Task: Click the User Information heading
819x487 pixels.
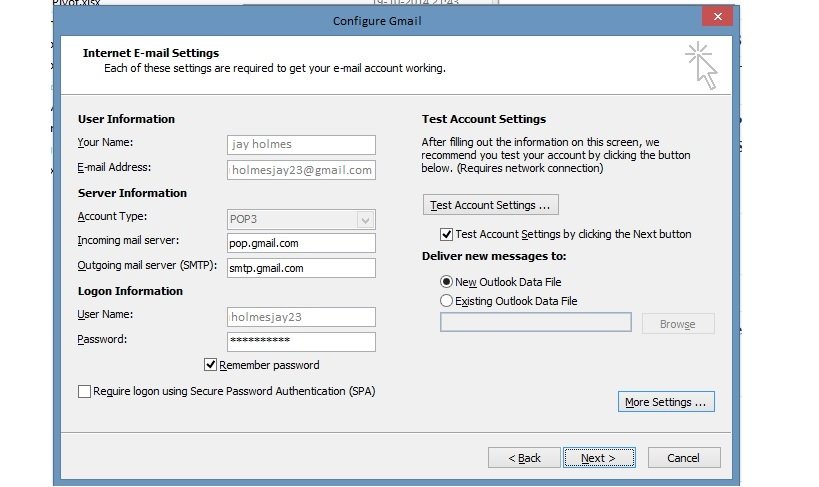Action: tap(126, 119)
